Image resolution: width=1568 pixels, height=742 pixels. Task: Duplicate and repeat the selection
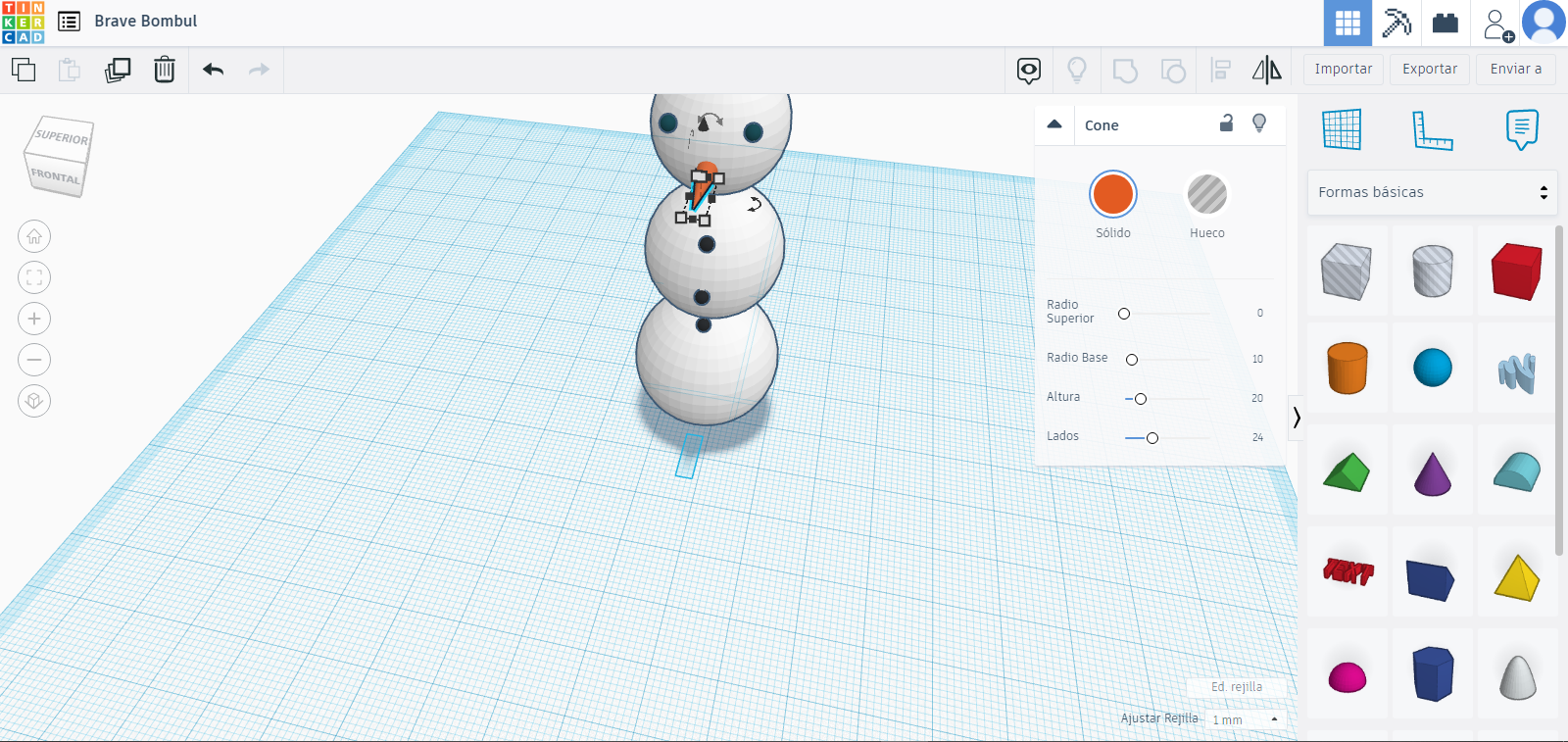point(118,70)
